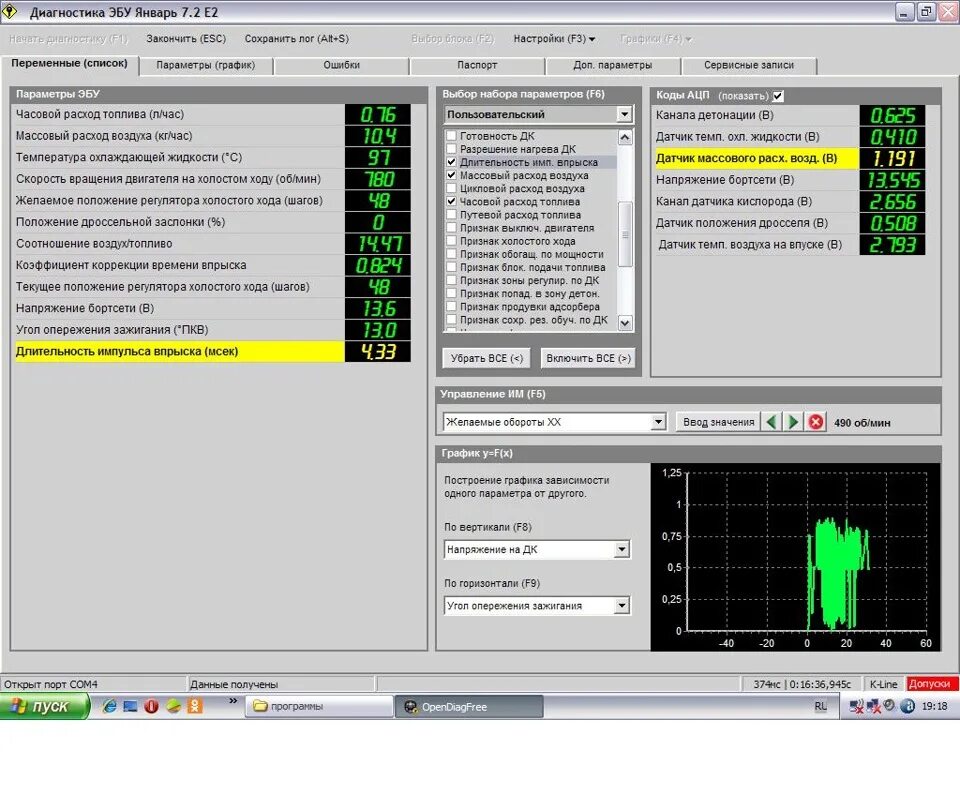Open the Настройки (F3) menu
Screen dimensions: 960x810
point(554,39)
